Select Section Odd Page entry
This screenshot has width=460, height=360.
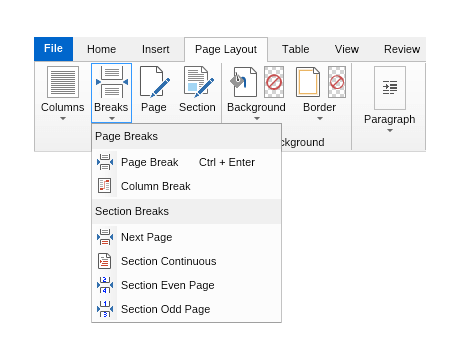[187, 309]
